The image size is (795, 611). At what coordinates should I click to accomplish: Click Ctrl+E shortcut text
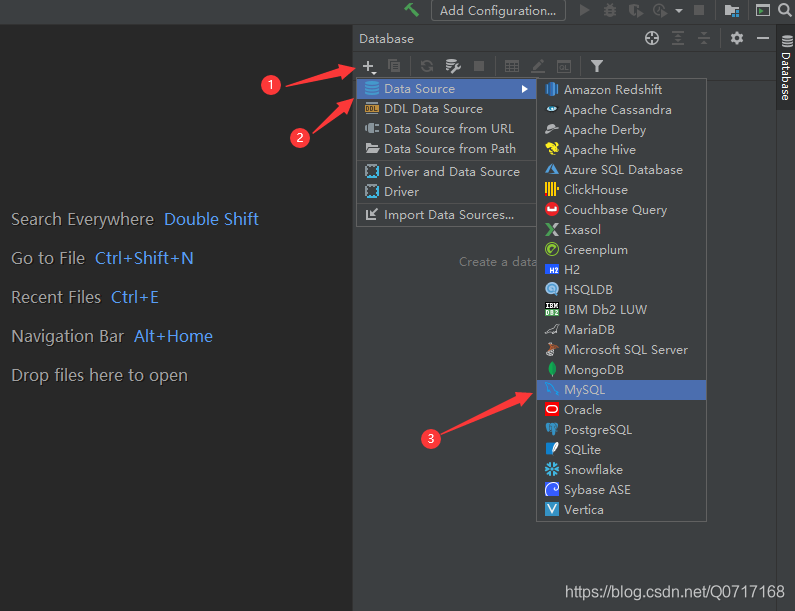click(x=135, y=297)
